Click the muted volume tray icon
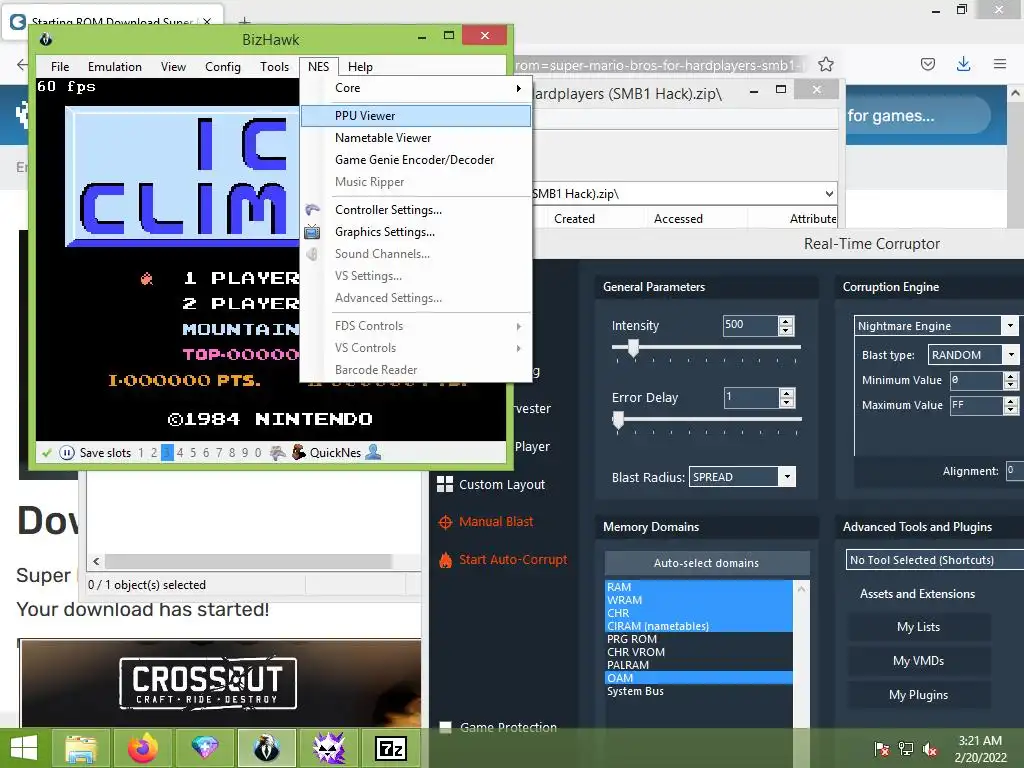 coord(930,749)
